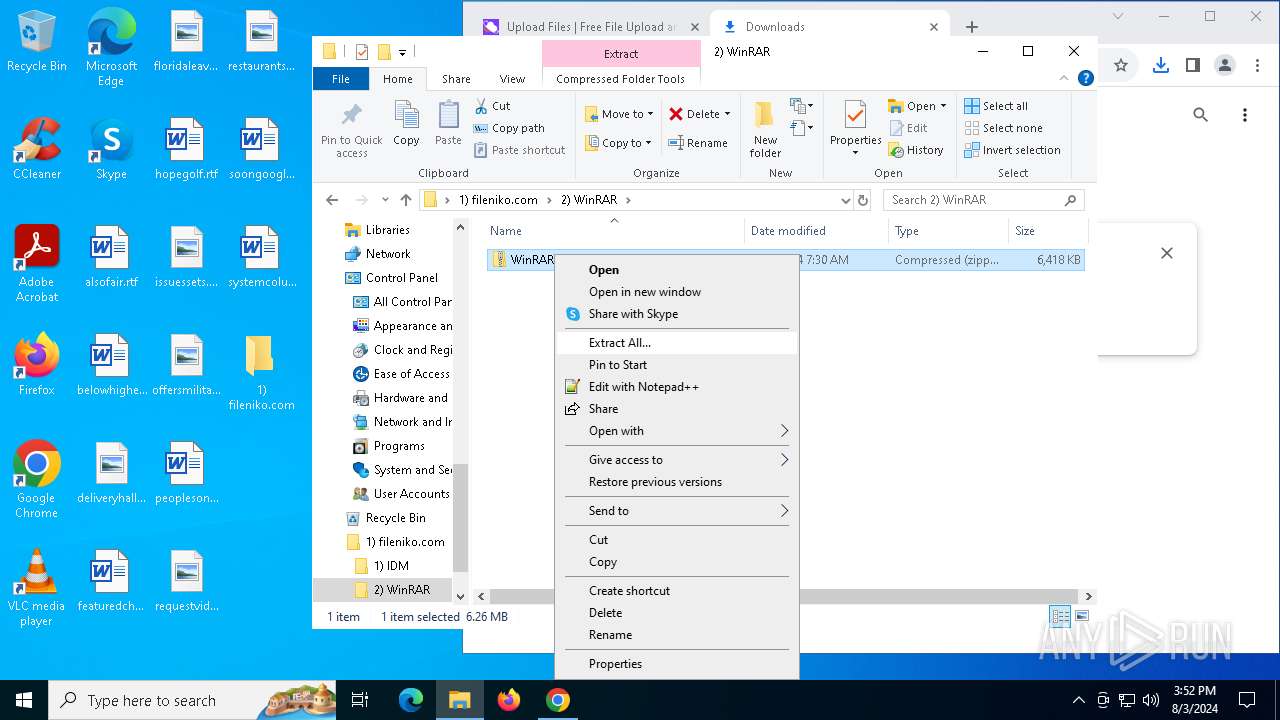
Task: Select Recycle Bin in navigation tree
Action: click(395, 518)
